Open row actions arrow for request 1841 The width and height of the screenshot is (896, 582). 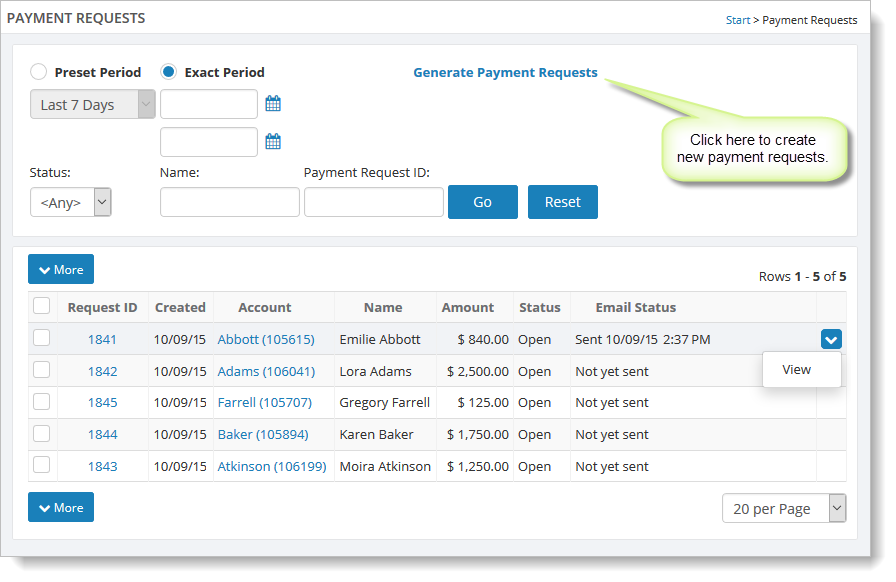tap(830, 340)
